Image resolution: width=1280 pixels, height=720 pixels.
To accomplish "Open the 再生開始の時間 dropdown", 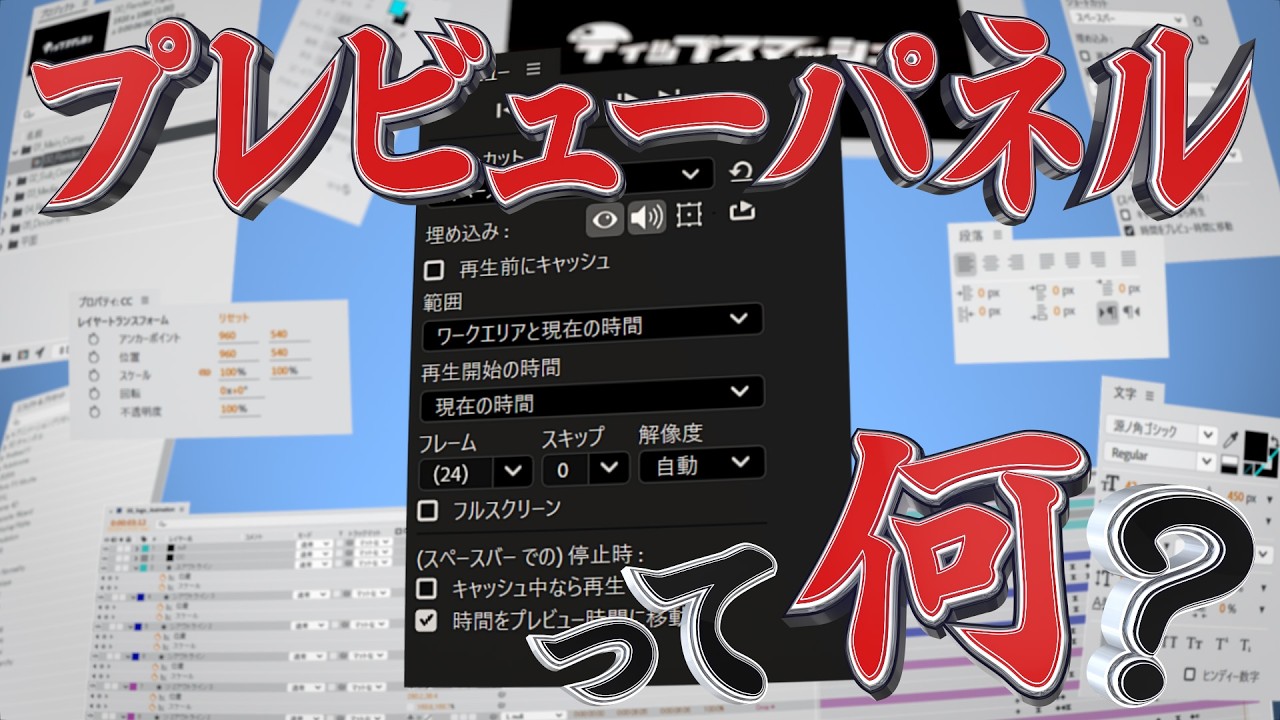I will pos(592,398).
